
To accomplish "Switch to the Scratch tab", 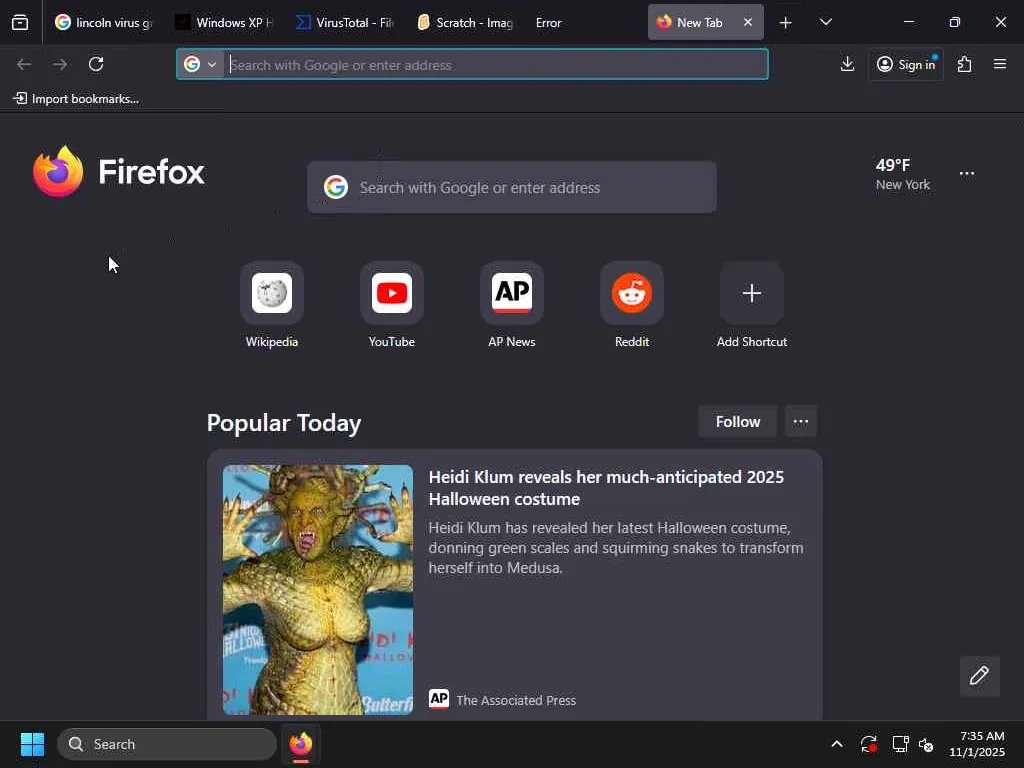I will point(465,23).
